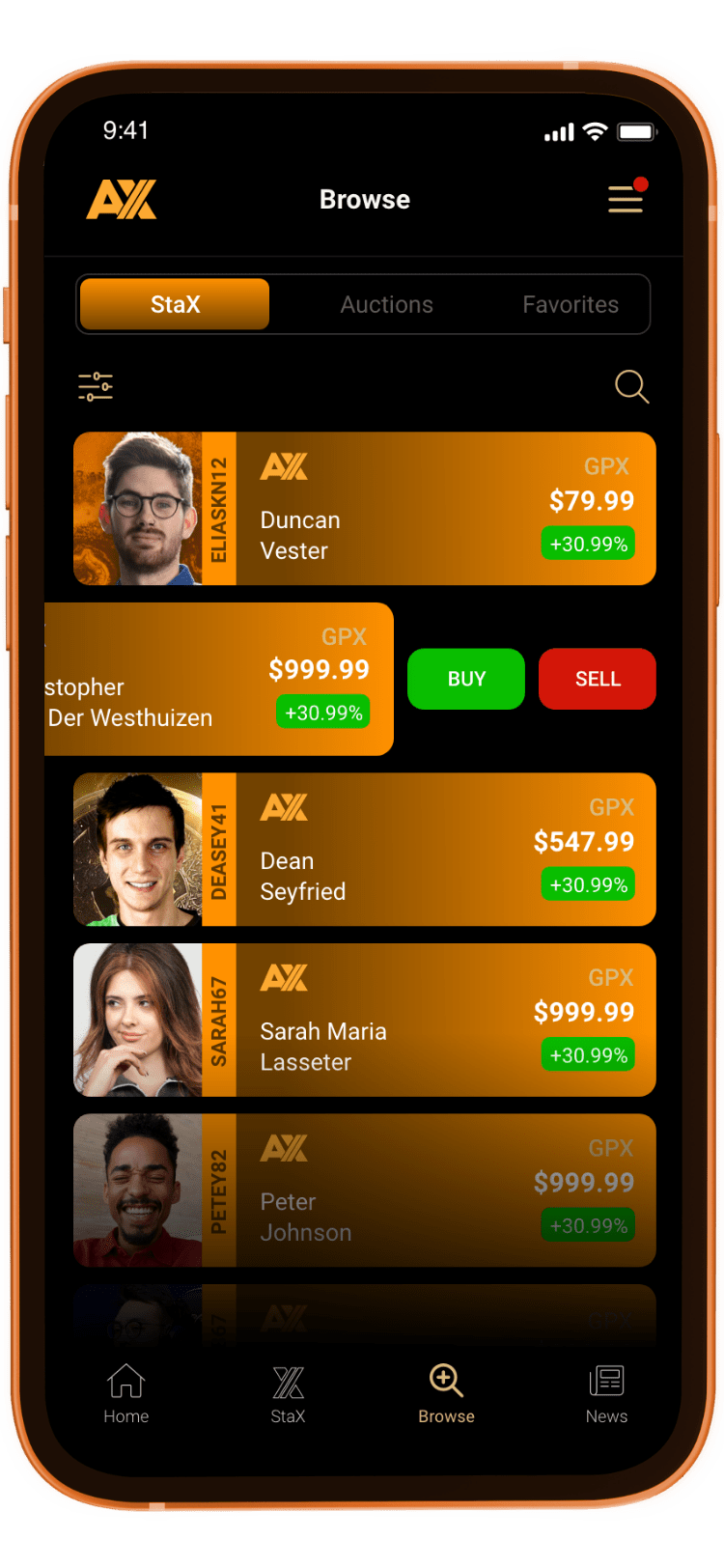The height and width of the screenshot is (1568, 724).
Task: Select the StaX segmented tab
Action: 175,304
